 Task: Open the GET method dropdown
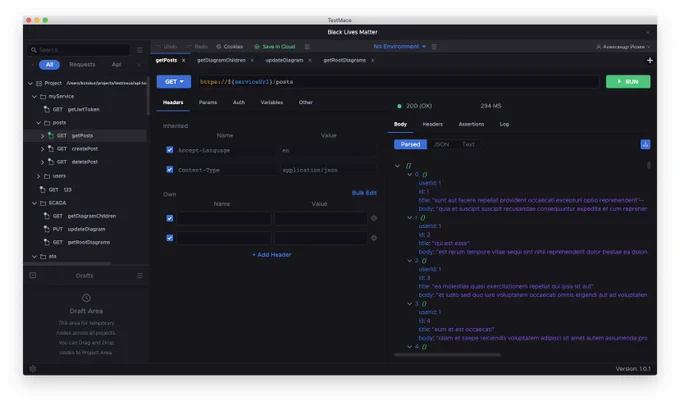(x=174, y=82)
